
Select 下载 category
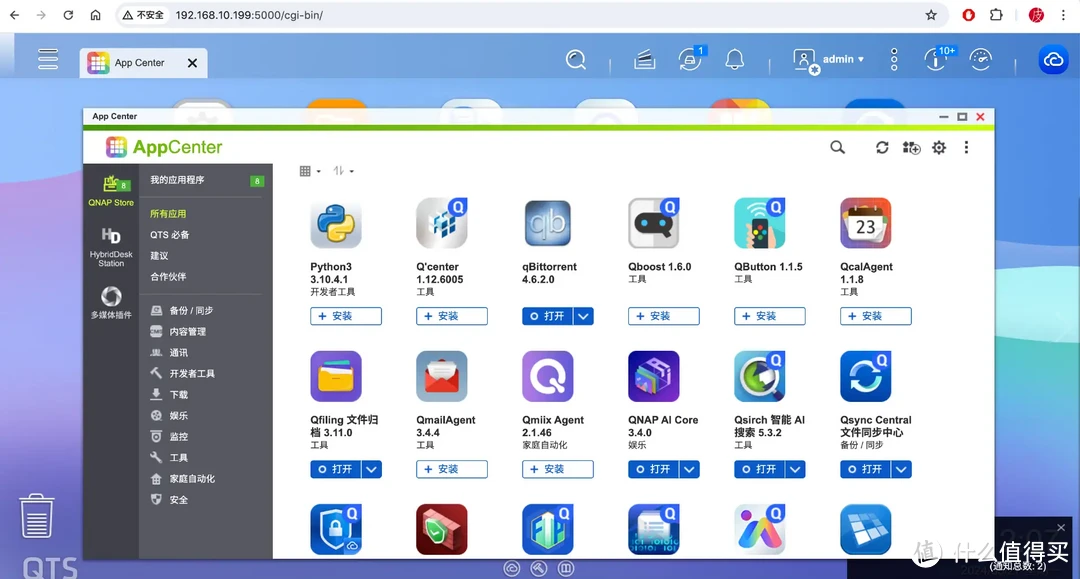(169, 394)
